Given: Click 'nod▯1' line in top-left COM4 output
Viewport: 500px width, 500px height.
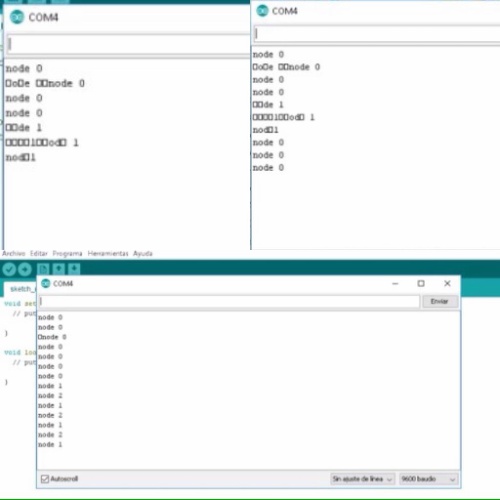Looking at the screenshot, I should pyautogui.click(x=21, y=157).
